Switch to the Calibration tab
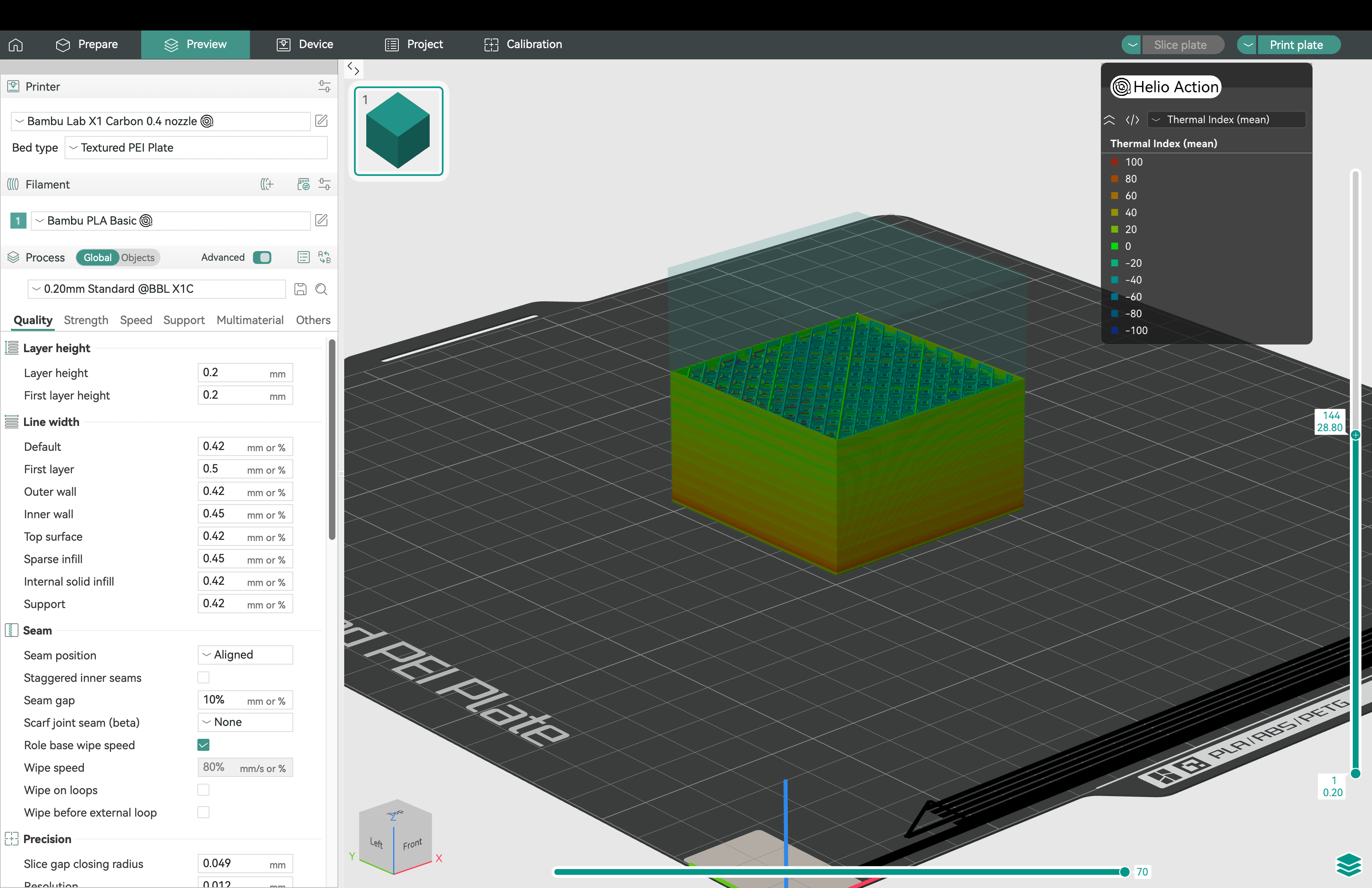The width and height of the screenshot is (1372, 888). coord(523,45)
